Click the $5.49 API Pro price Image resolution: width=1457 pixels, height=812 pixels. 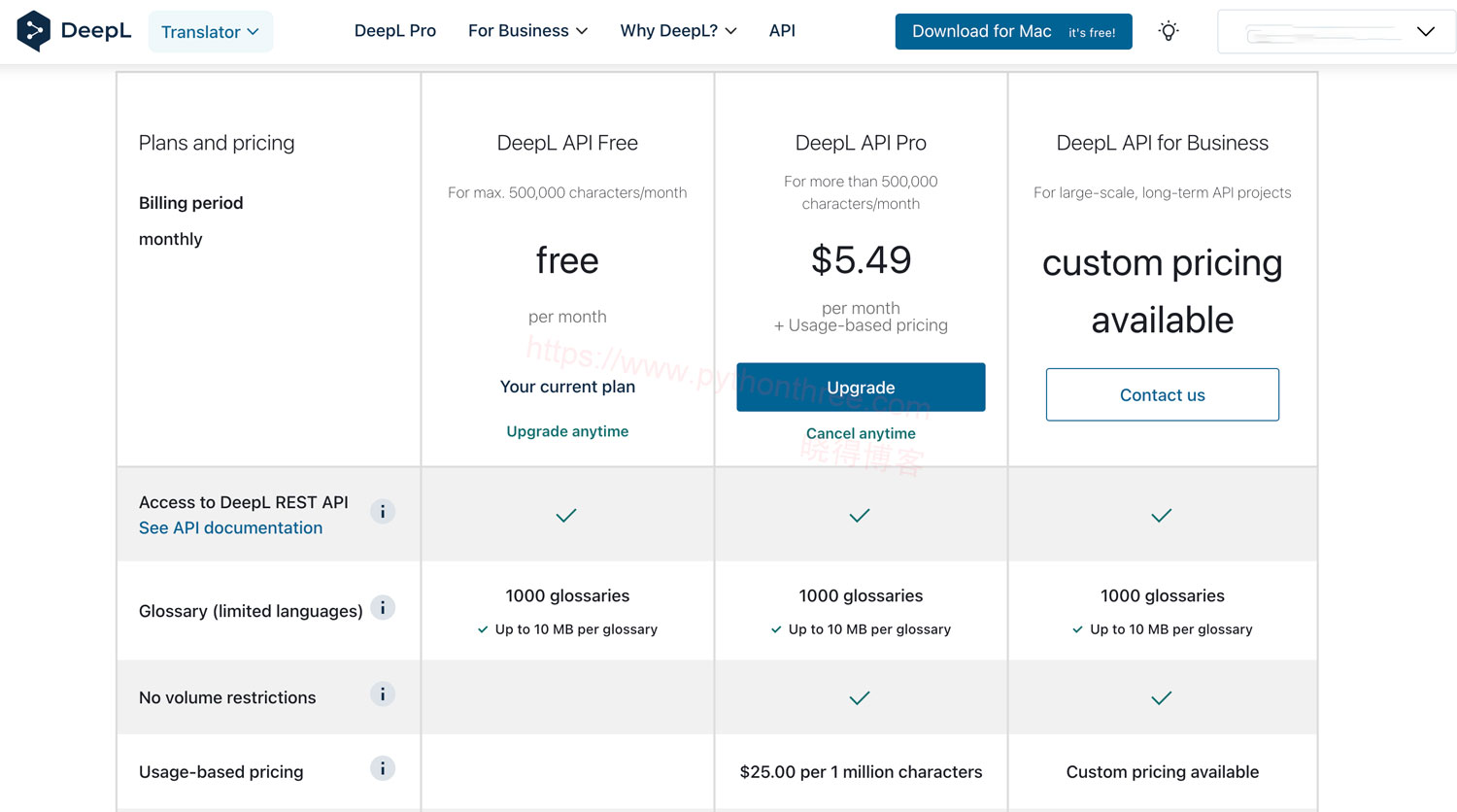click(x=861, y=260)
